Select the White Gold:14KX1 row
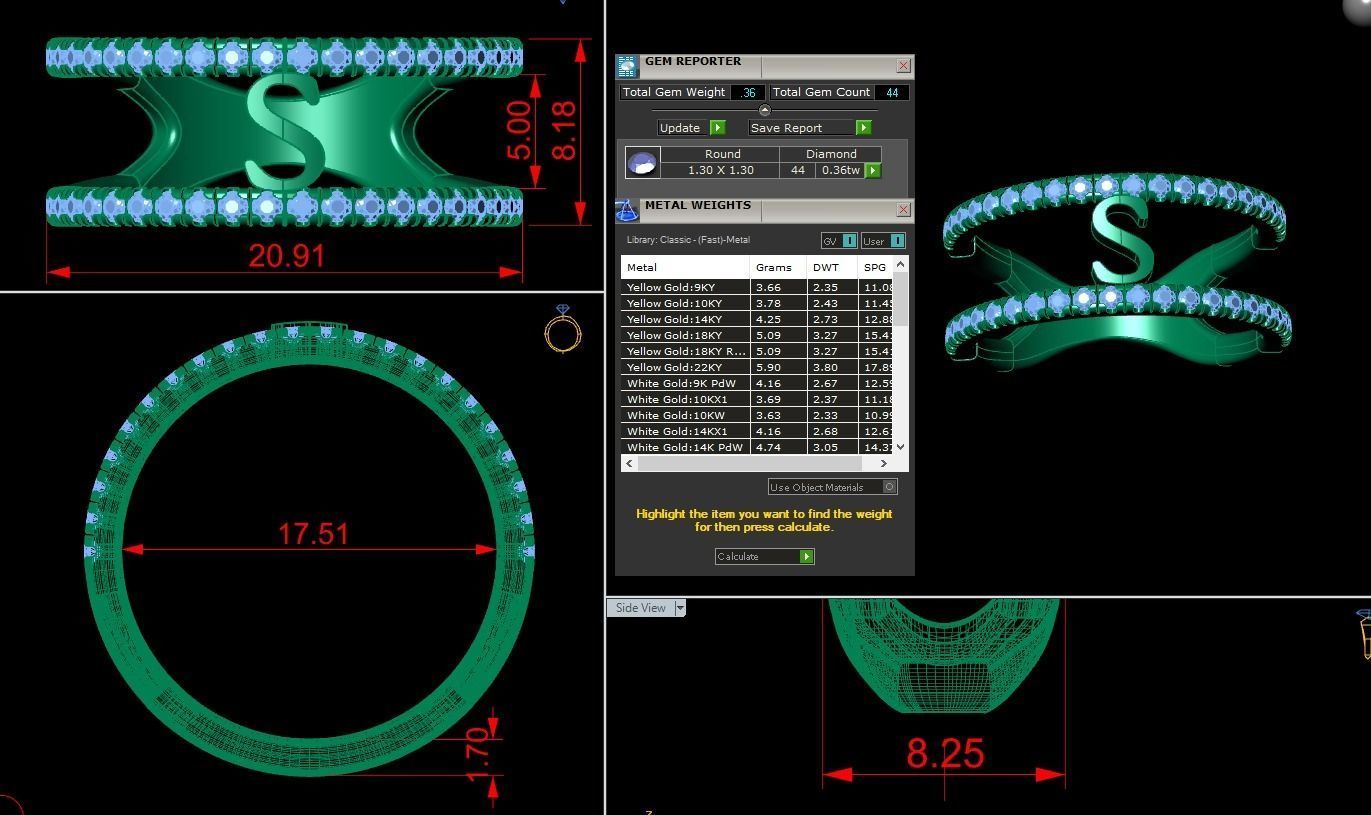The height and width of the screenshot is (815, 1371). 757,431
